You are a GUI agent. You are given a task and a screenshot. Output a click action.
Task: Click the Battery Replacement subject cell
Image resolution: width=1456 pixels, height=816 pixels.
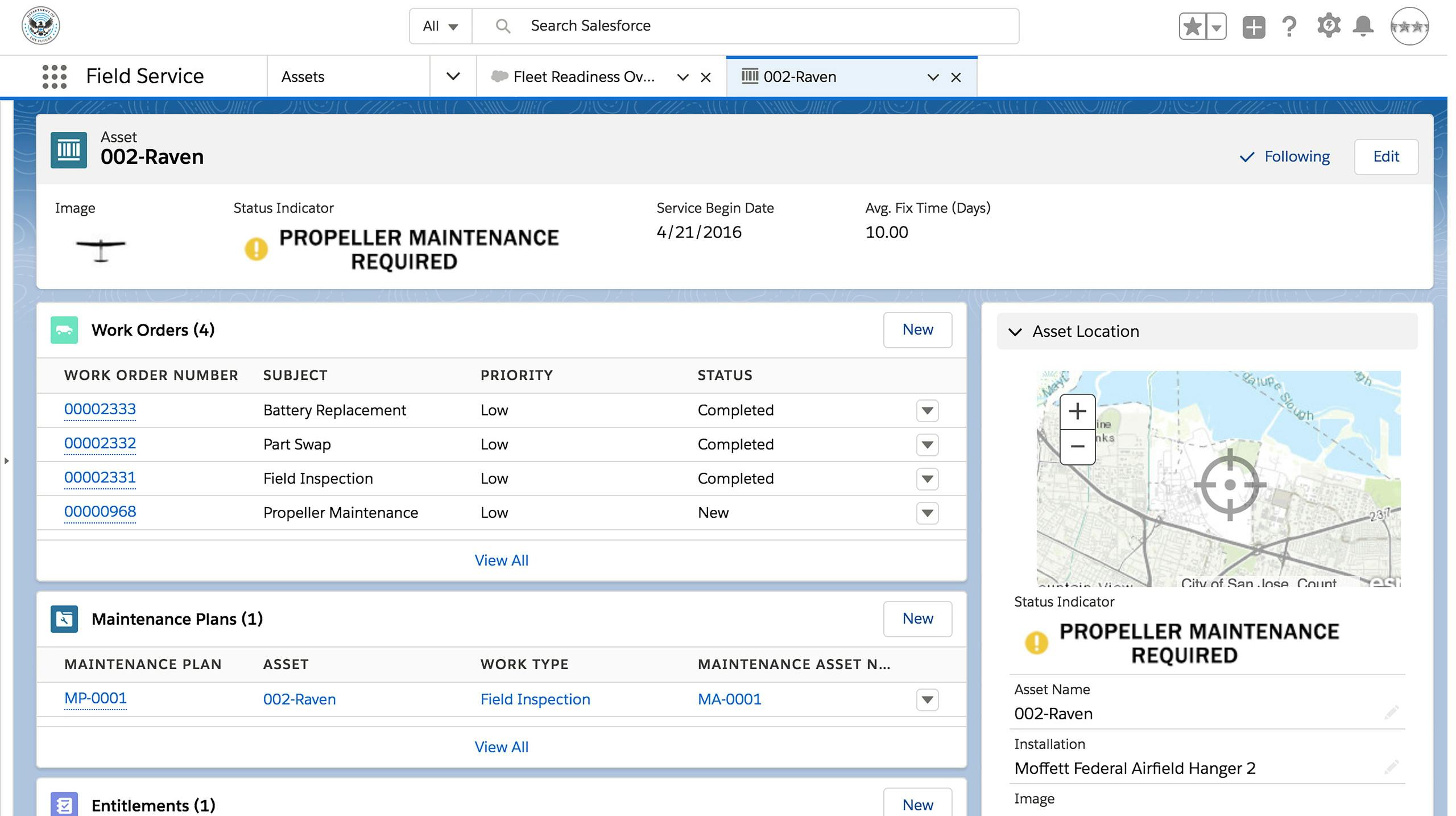pyautogui.click(x=334, y=410)
